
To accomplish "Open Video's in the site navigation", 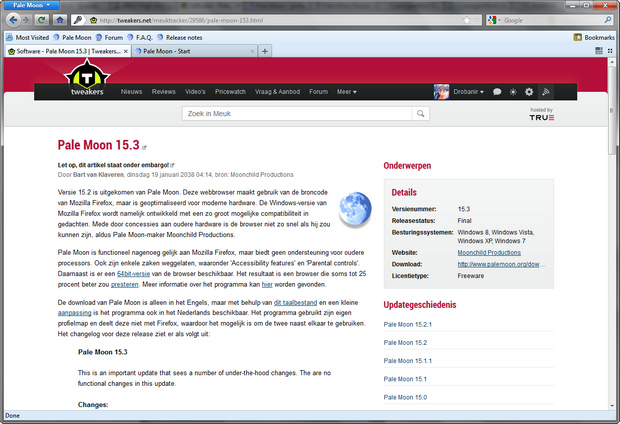I will pos(195,92).
